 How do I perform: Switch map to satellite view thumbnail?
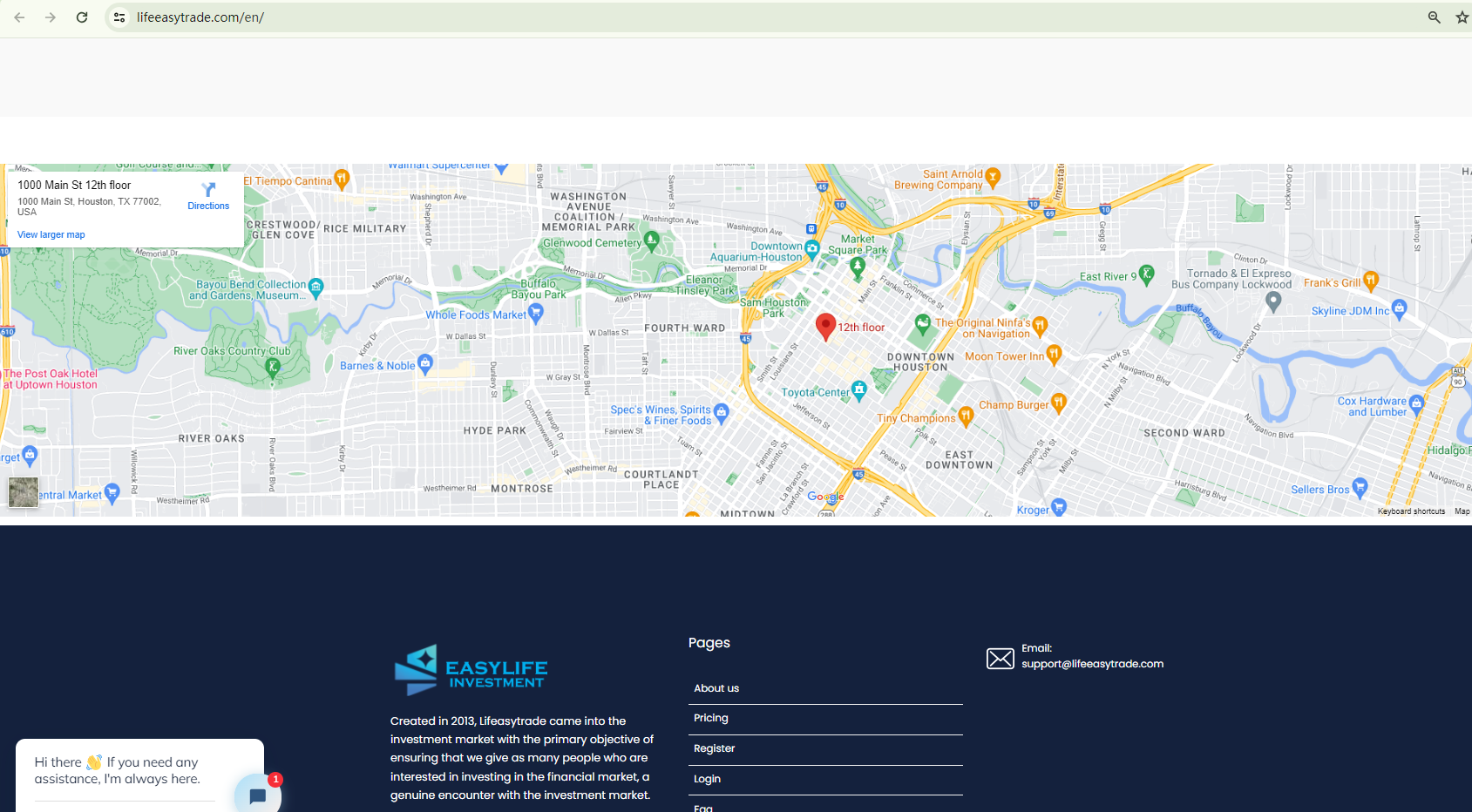coord(24,492)
